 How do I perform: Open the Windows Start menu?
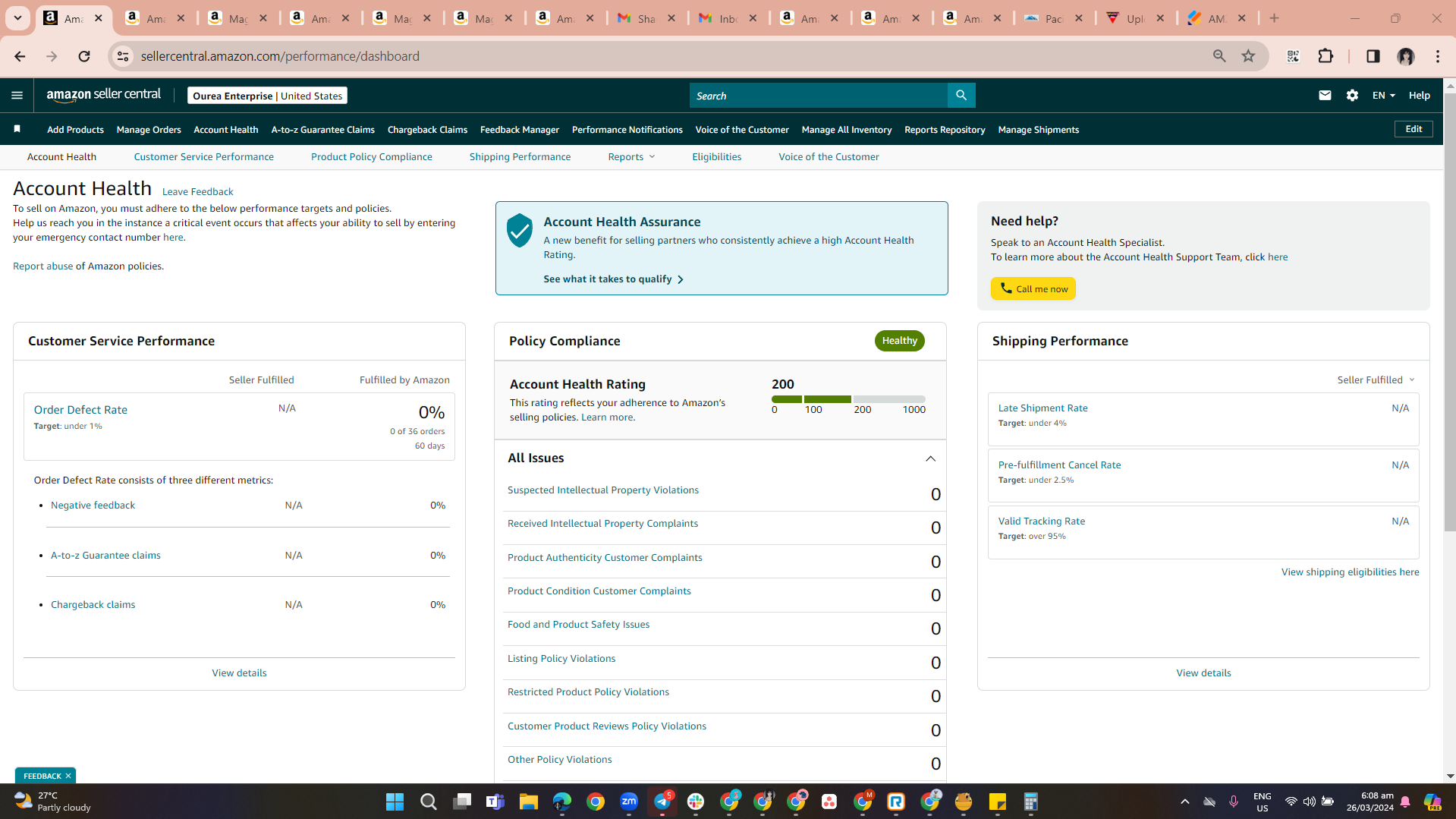click(395, 802)
